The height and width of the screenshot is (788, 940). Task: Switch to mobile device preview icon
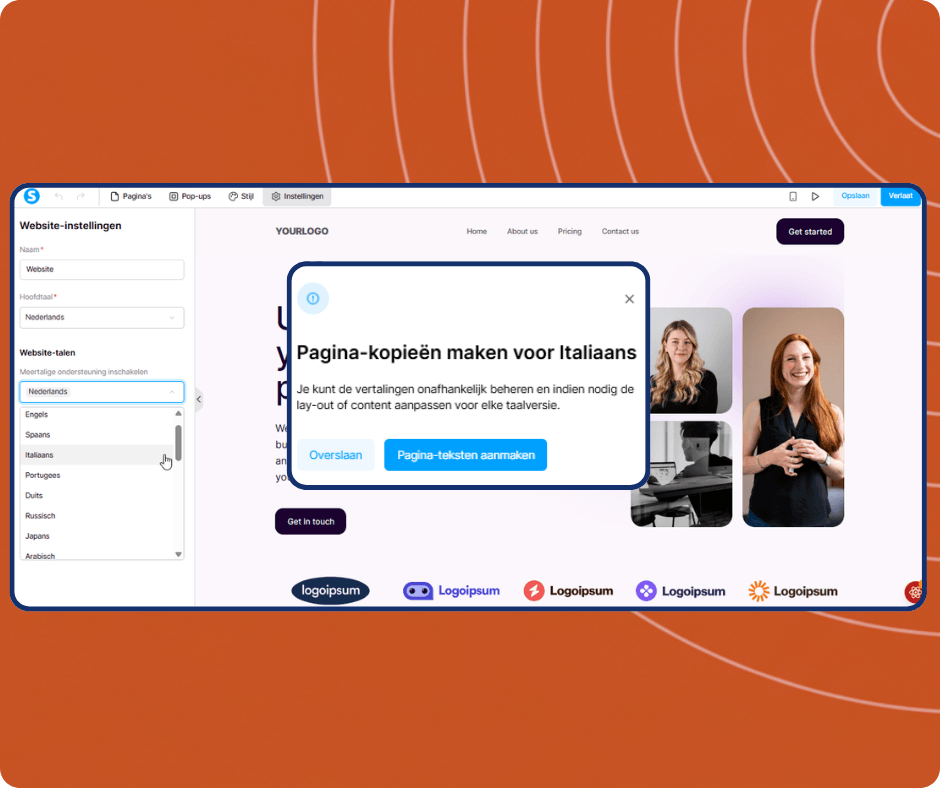793,196
